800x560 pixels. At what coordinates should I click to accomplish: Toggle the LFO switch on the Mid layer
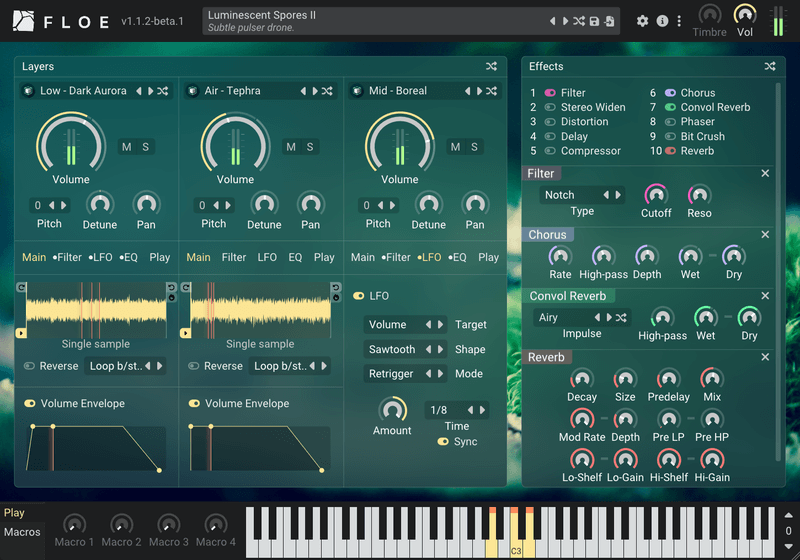[359, 296]
